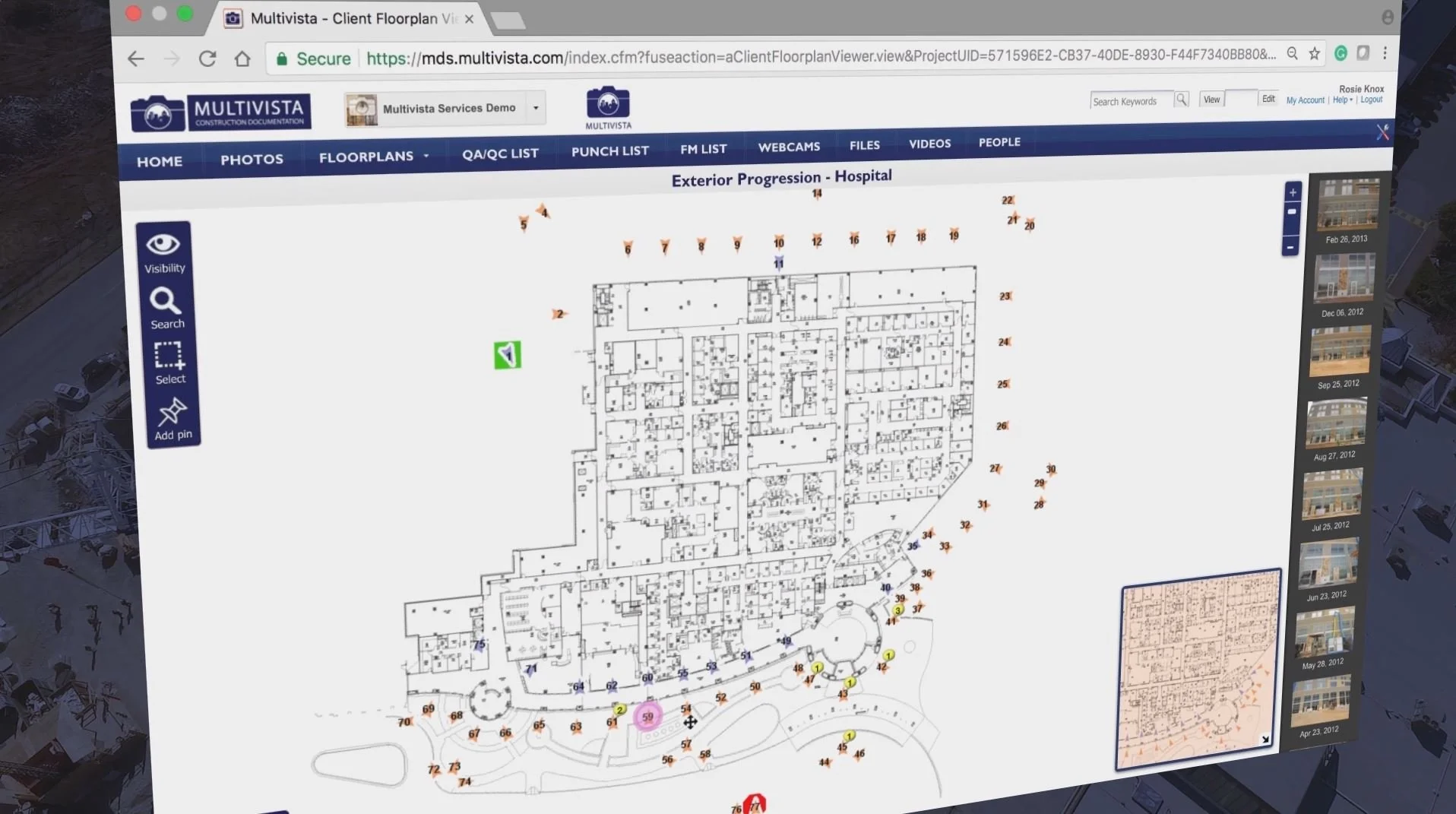Reload the page
The height and width of the screenshot is (814, 1456).
pos(207,59)
